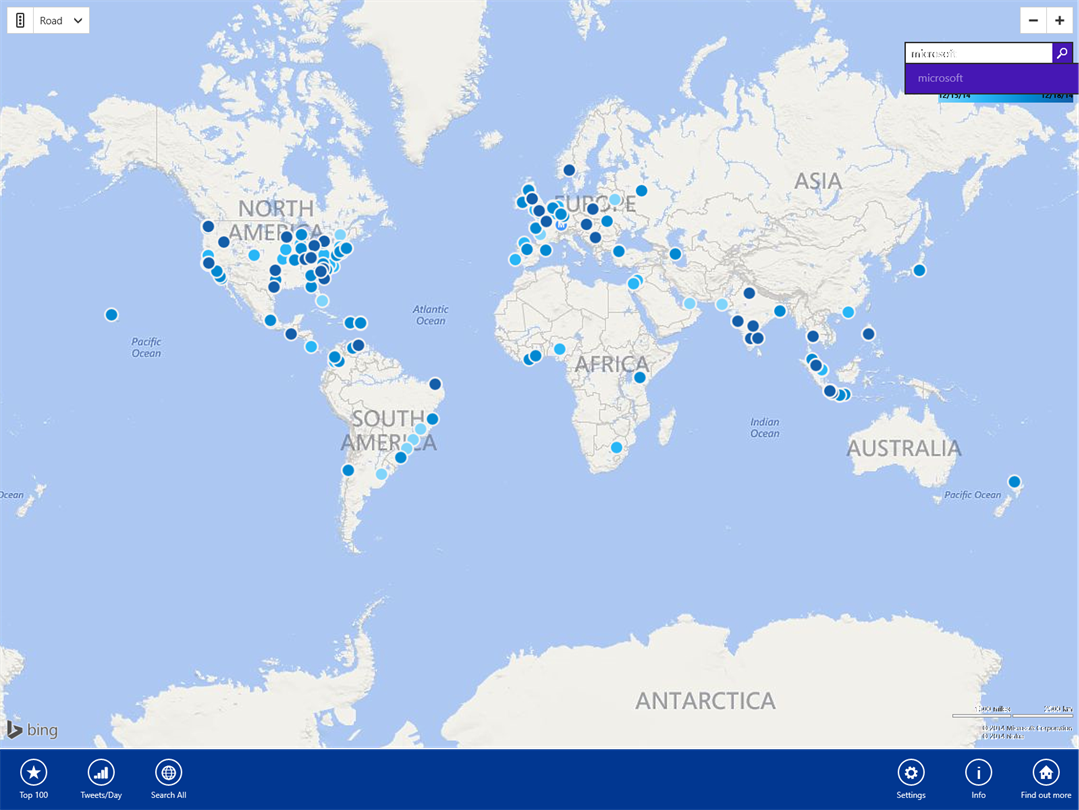1079x810 pixels.
Task: Open the Road map style dropdown
Action: 61,21
